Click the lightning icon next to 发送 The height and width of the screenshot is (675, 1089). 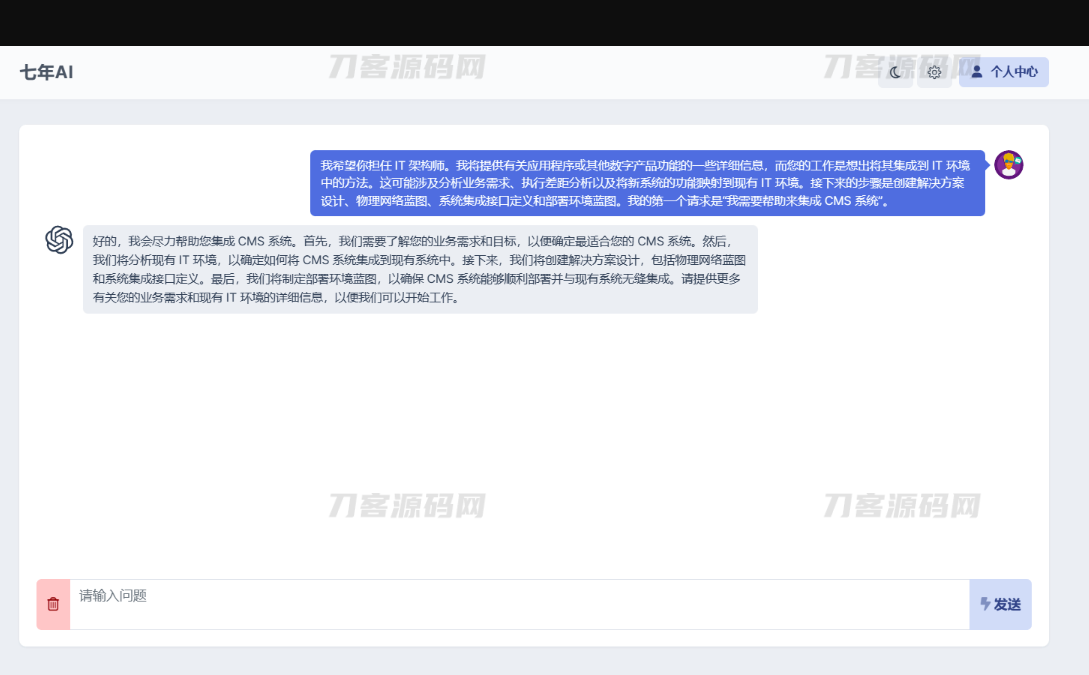983,604
